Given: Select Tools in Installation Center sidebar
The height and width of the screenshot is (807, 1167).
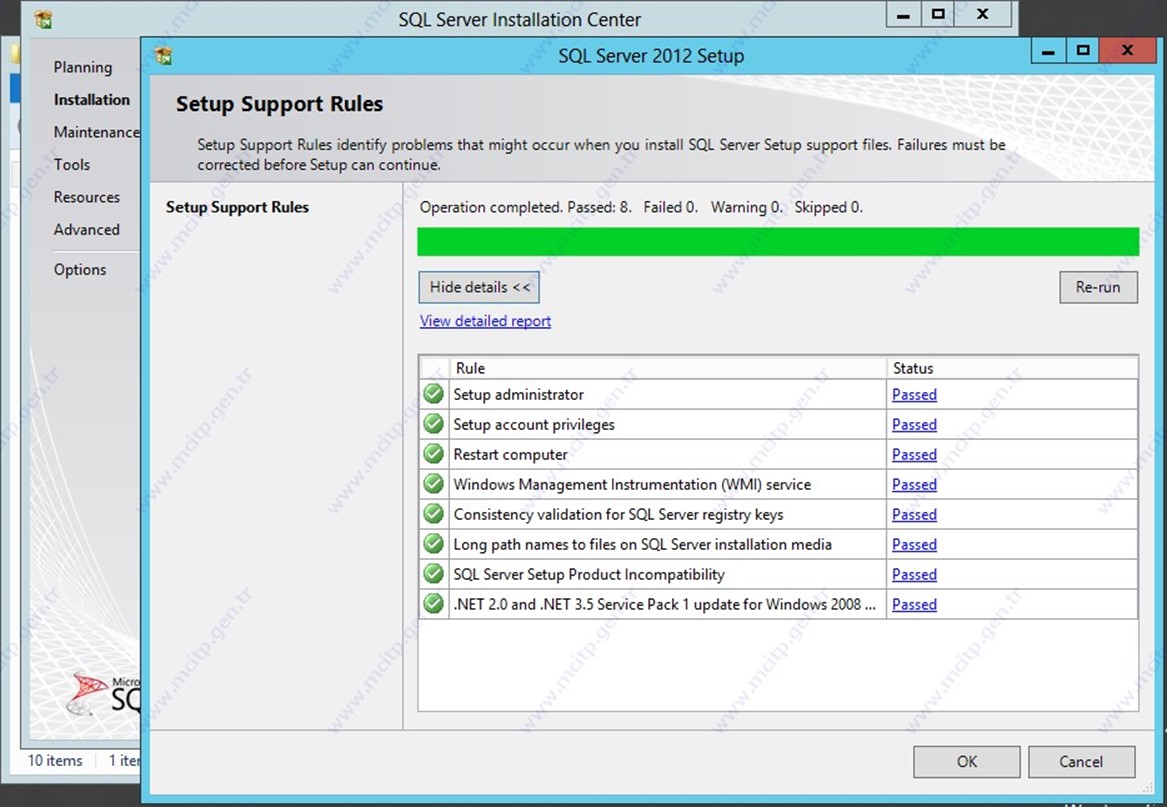Looking at the screenshot, I should (x=71, y=165).
